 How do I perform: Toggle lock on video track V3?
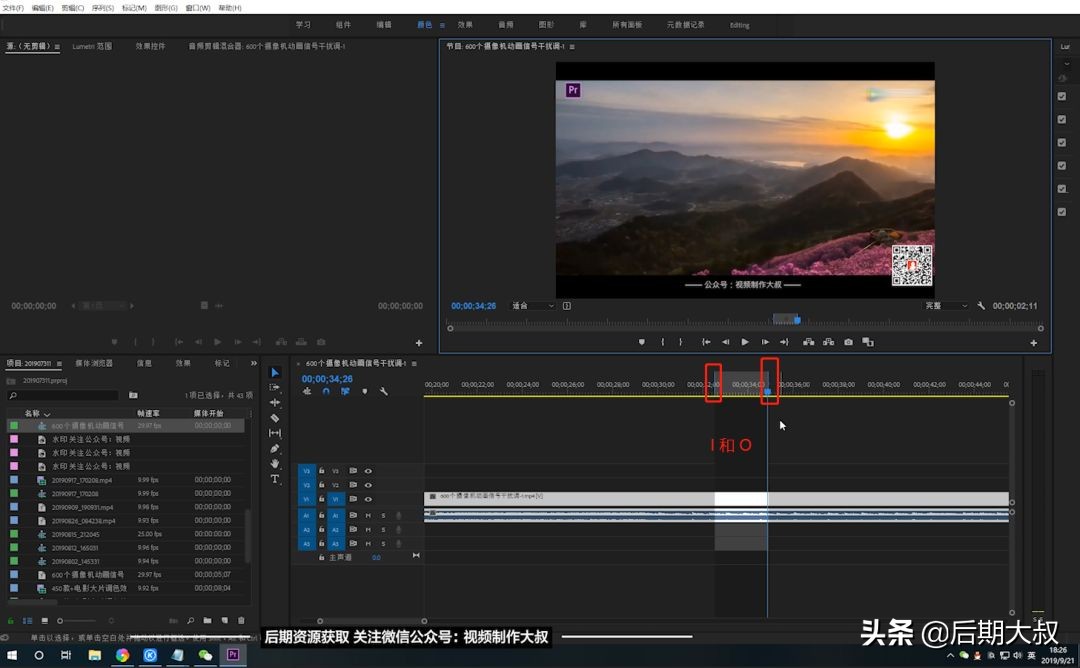click(322, 471)
